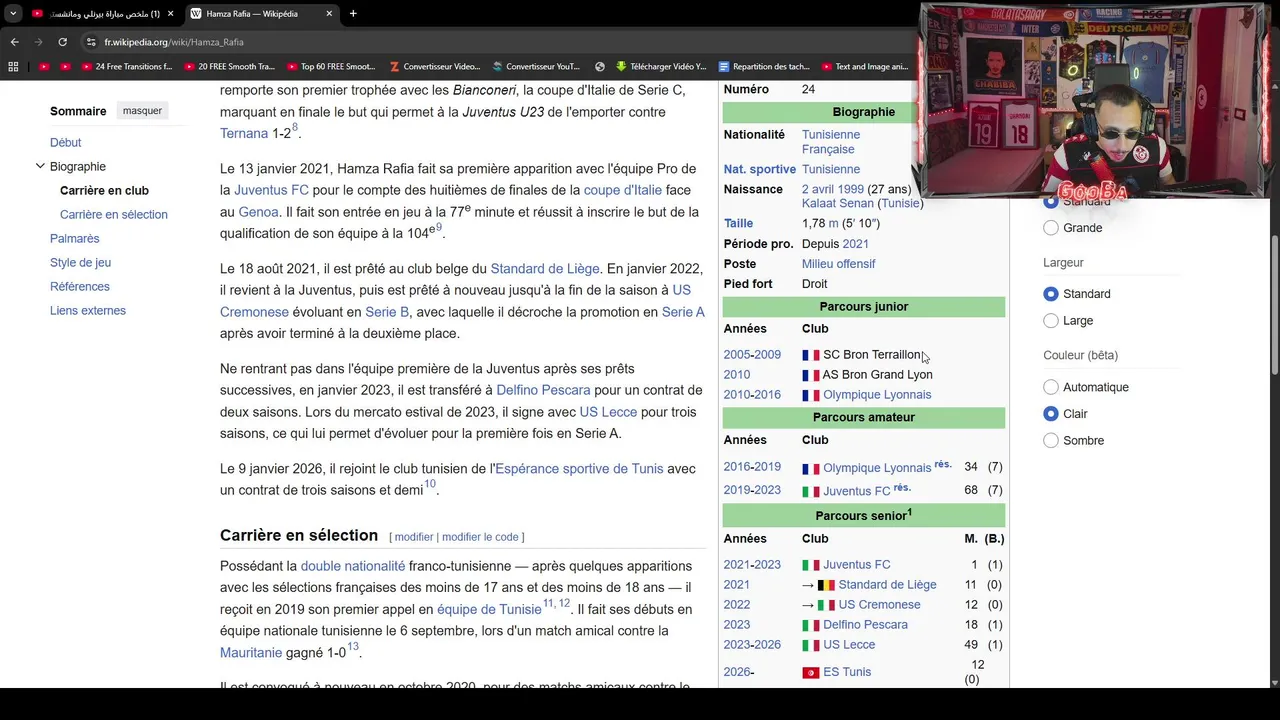Open Milieu offensif in infobox
1280x720 pixels.
point(838,264)
